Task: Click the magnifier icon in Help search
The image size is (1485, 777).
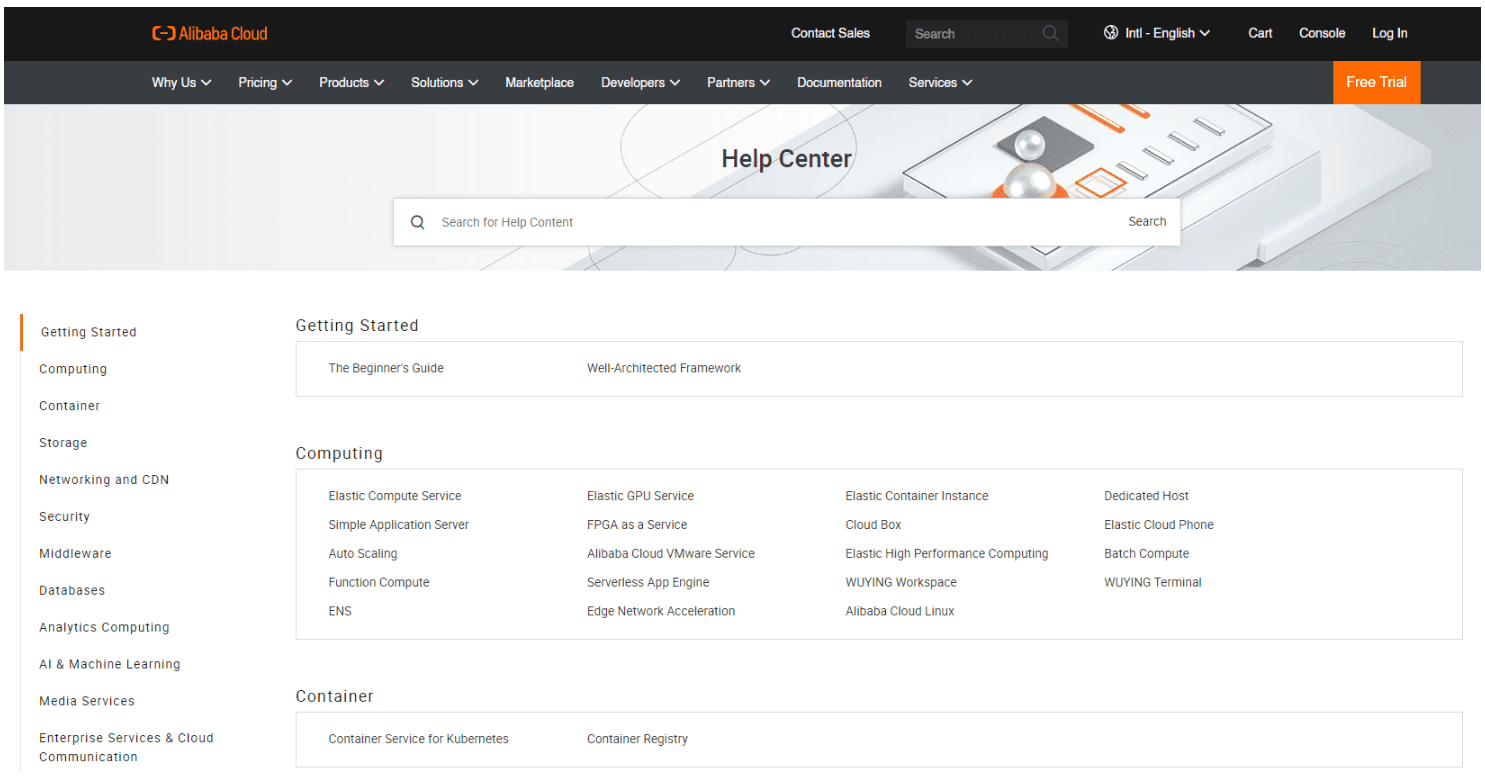Action: point(418,222)
